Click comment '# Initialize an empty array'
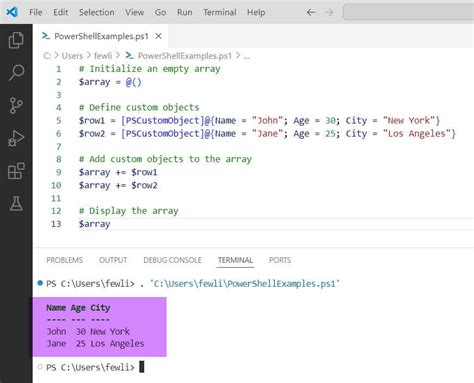The image size is (474, 383). coord(150,69)
